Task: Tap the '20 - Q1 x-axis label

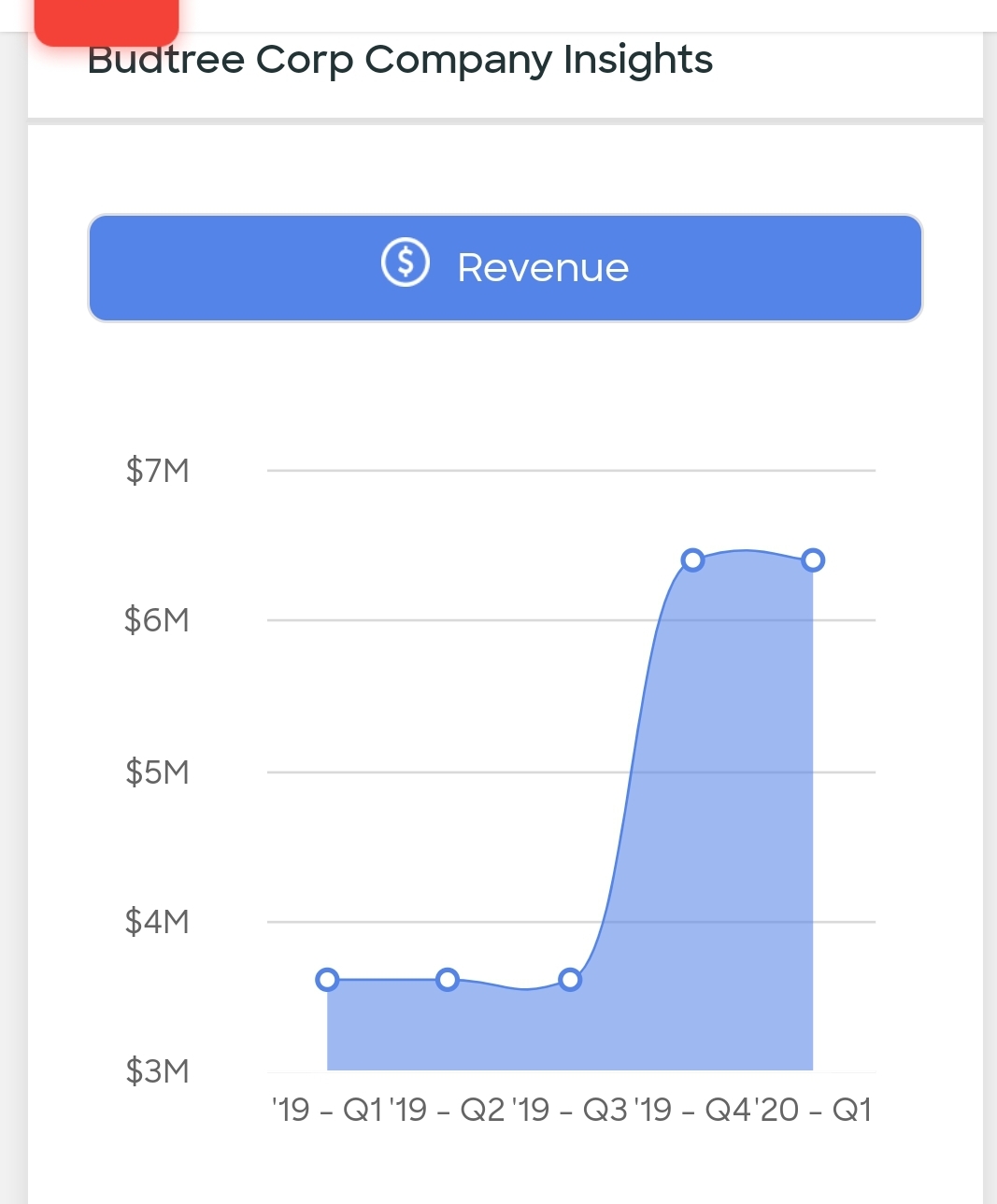Action: click(x=812, y=1110)
